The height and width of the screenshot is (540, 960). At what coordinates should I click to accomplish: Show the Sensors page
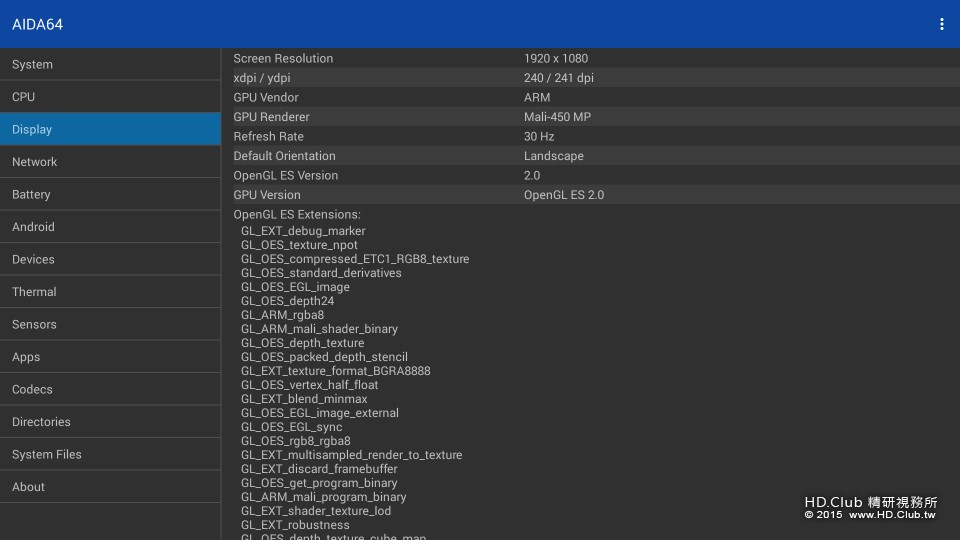(110, 324)
